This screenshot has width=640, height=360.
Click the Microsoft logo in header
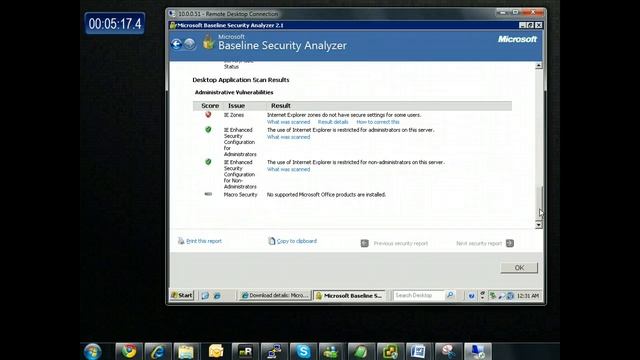(x=517, y=39)
